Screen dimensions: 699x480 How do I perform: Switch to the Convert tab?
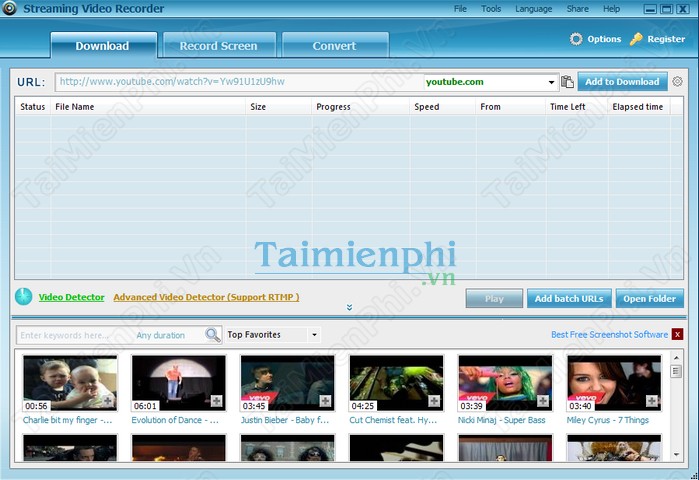[x=335, y=45]
